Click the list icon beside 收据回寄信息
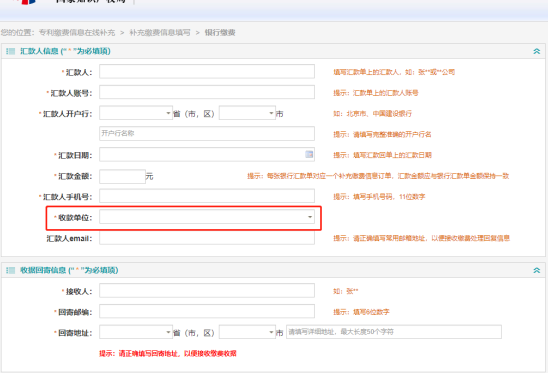The width and height of the screenshot is (548, 373). 10,270
